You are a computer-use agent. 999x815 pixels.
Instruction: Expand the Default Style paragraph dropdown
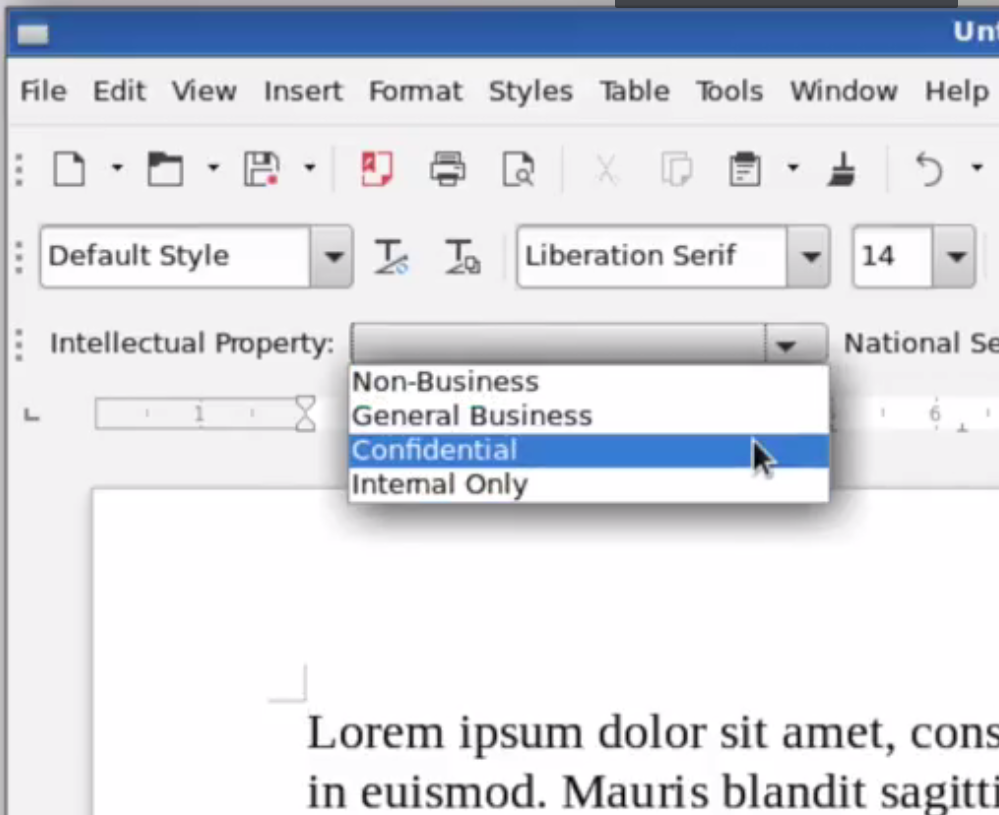(331, 257)
